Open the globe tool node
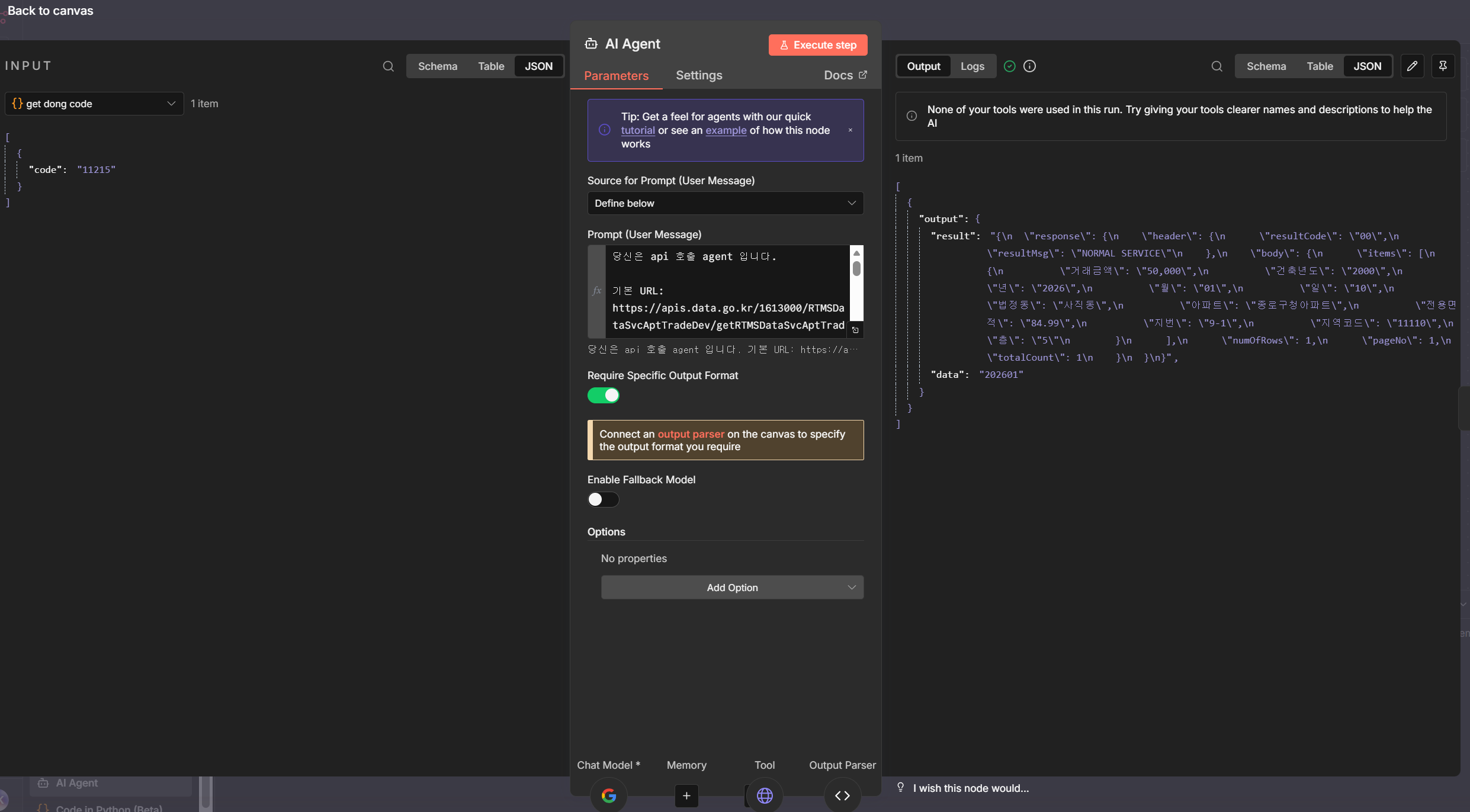Image resolution: width=1470 pixels, height=812 pixels. 765,795
